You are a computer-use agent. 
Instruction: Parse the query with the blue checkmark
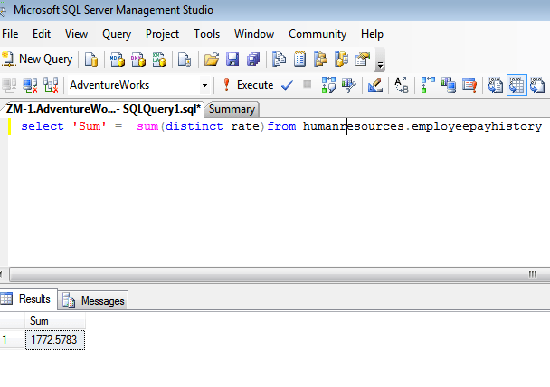point(287,85)
